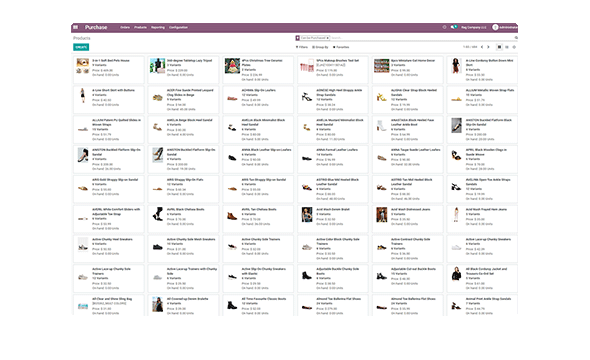Viewport: 590px width, 360px height.
Task: Select 'ACER Fine Suede Printed Leopard Clog Slides' title
Action: tap(190, 93)
